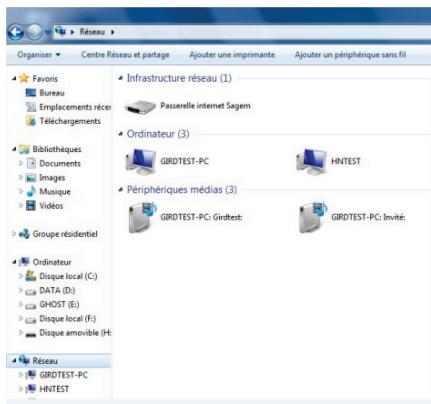Click GIRDTEST-PC: Girdtest: media device icon
431x404 pixels.
tap(142, 217)
